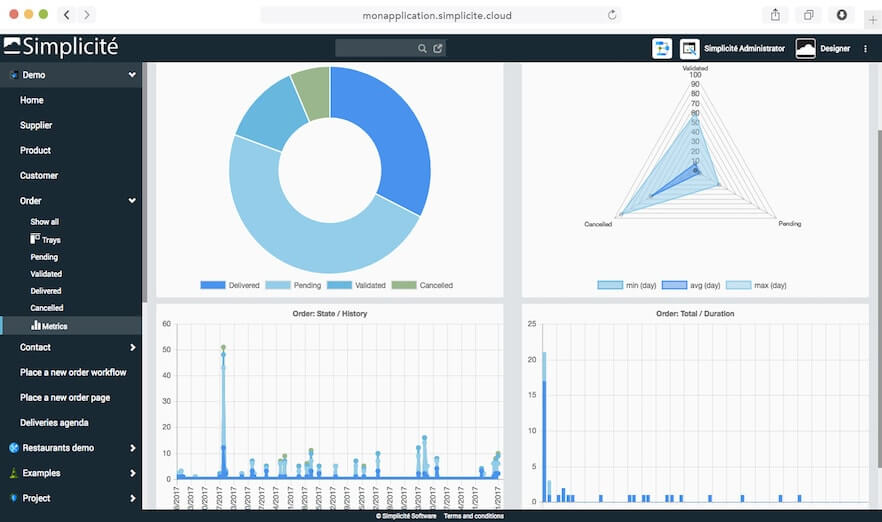
Task: Click the browser tabs overview icon
Action: click(808, 15)
